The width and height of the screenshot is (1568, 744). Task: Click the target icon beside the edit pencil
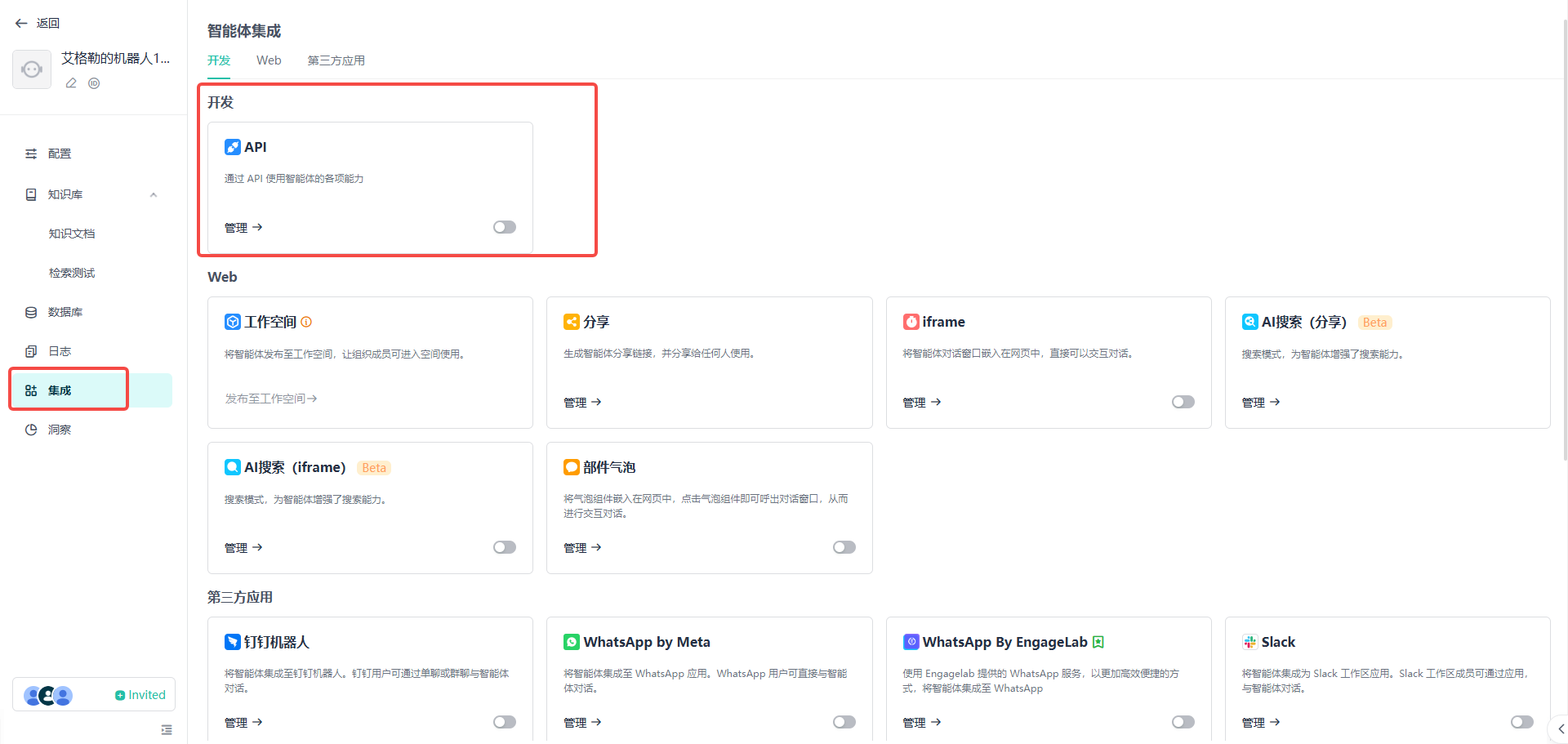[x=94, y=83]
